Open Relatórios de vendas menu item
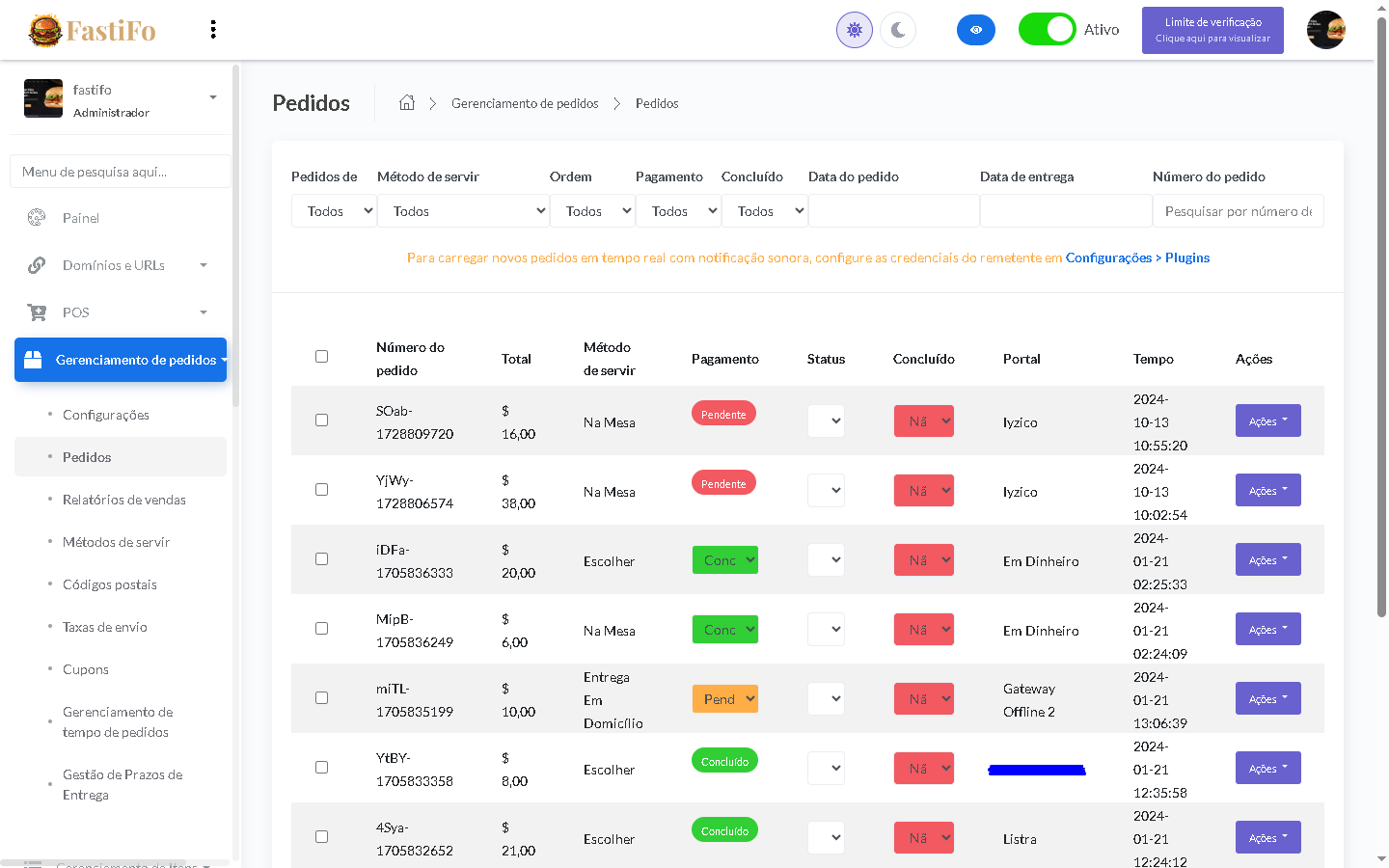Screen dimensions: 1389x868 (123, 500)
